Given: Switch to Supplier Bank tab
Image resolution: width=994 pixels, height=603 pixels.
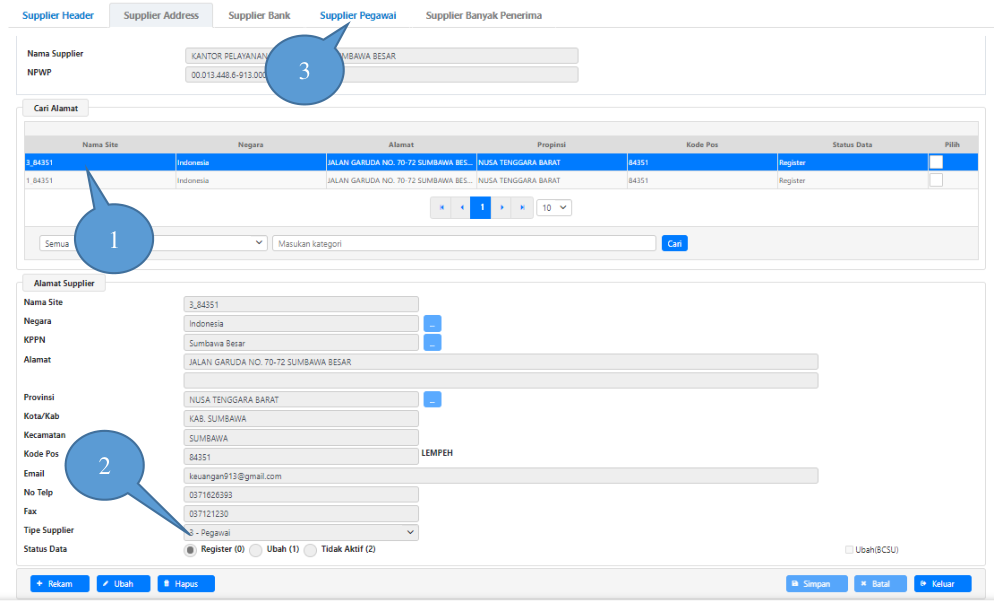Looking at the screenshot, I should coord(259,15).
